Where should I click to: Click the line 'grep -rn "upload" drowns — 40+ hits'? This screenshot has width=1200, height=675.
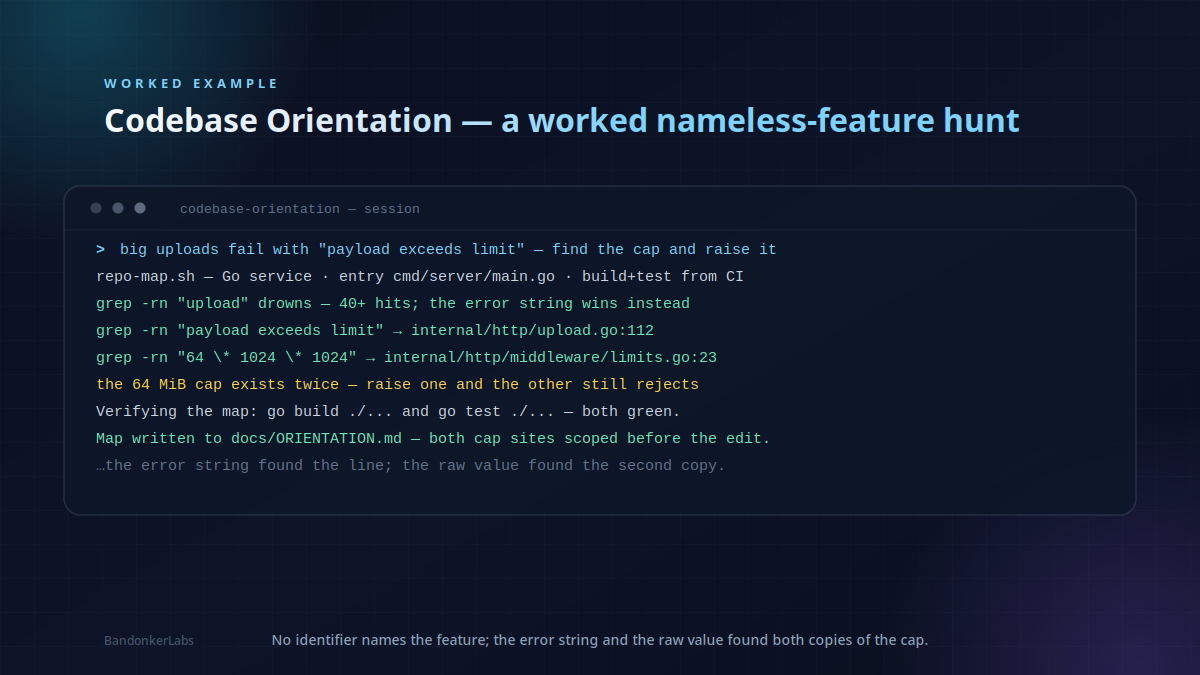pyautogui.click(x=393, y=304)
